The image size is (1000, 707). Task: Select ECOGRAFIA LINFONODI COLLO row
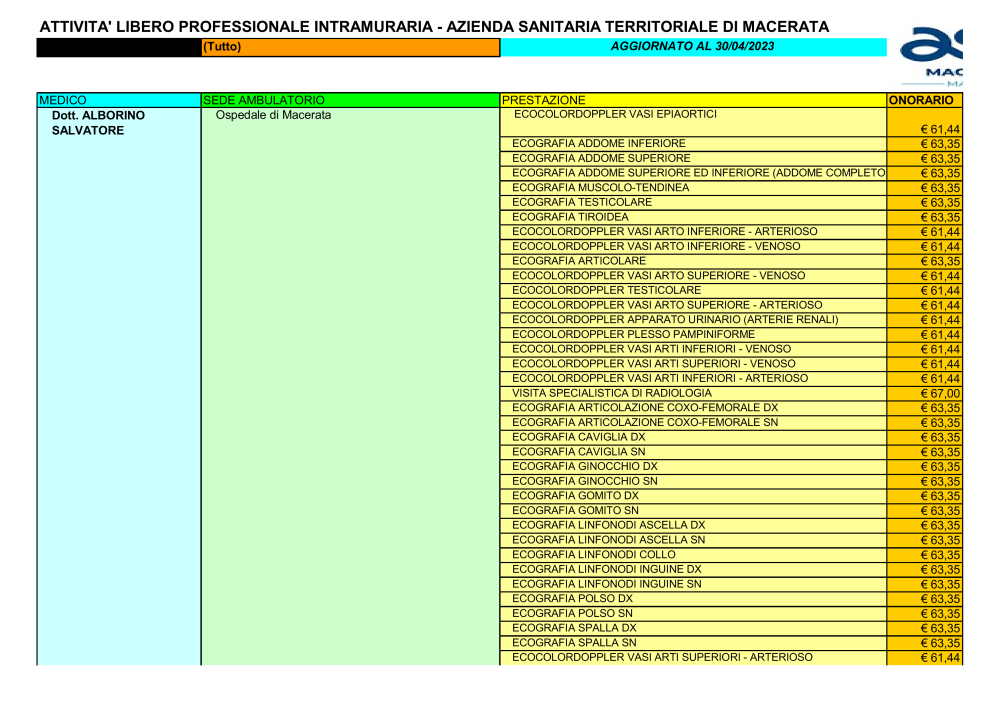594,555
